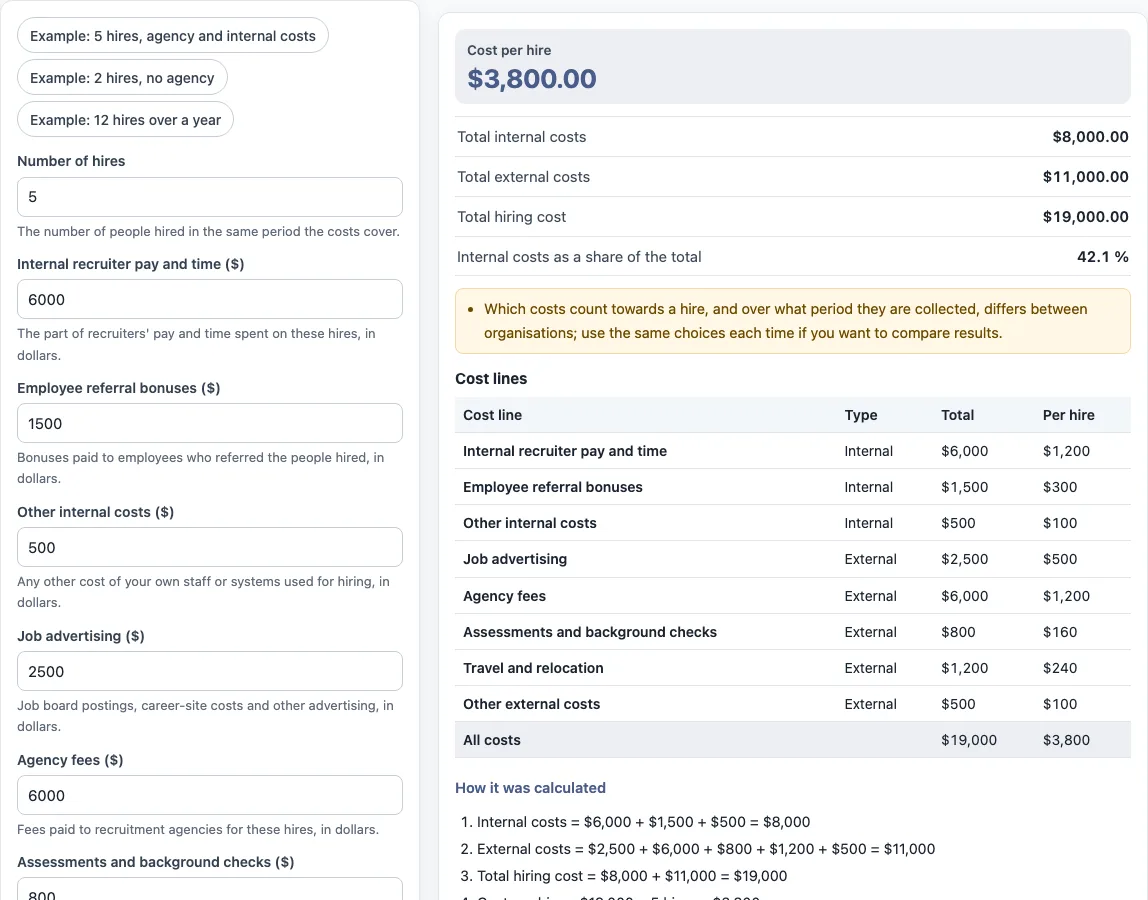
Task: Select Employee referral bonuses row label
Action: [x=553, y=487]
